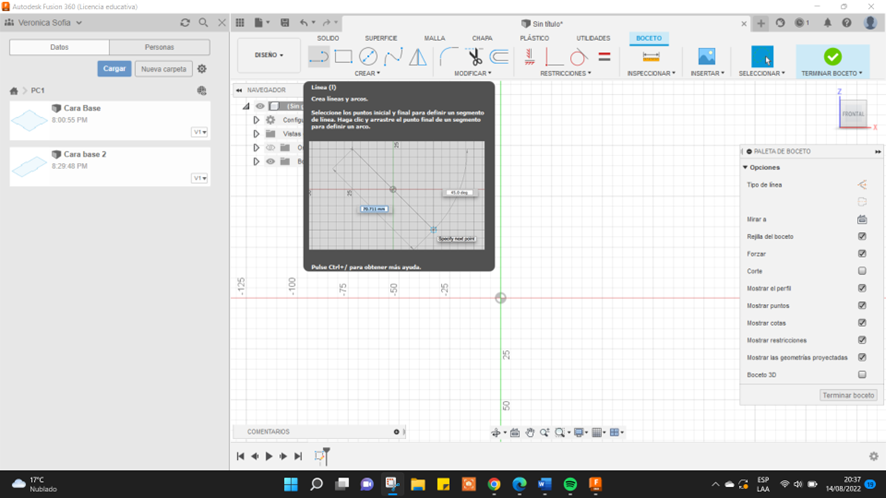Open data panel settings gear
The width and height of the screenshot is (886, 498).
202,69
